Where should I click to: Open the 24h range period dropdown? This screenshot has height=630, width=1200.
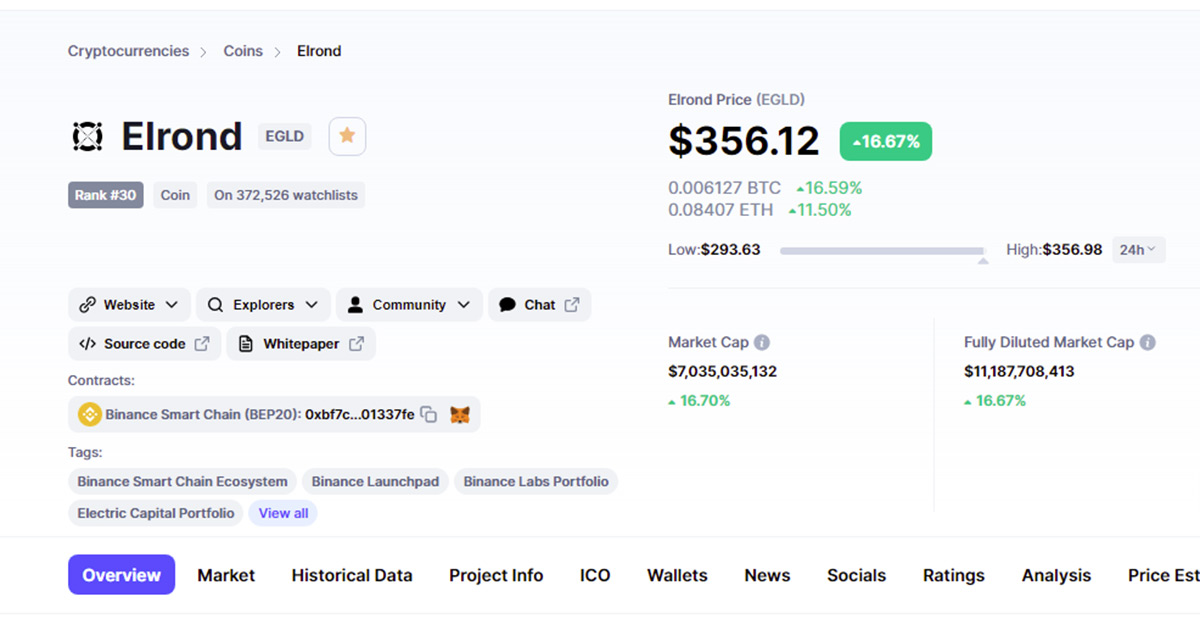(x=1138, y=250)
